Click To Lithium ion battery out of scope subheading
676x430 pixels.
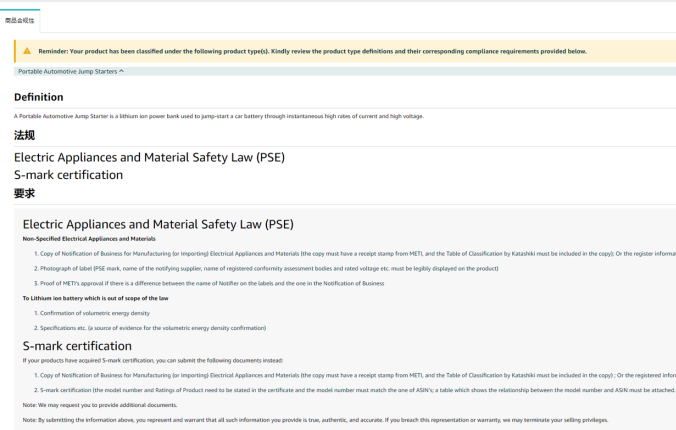(95, 298)
